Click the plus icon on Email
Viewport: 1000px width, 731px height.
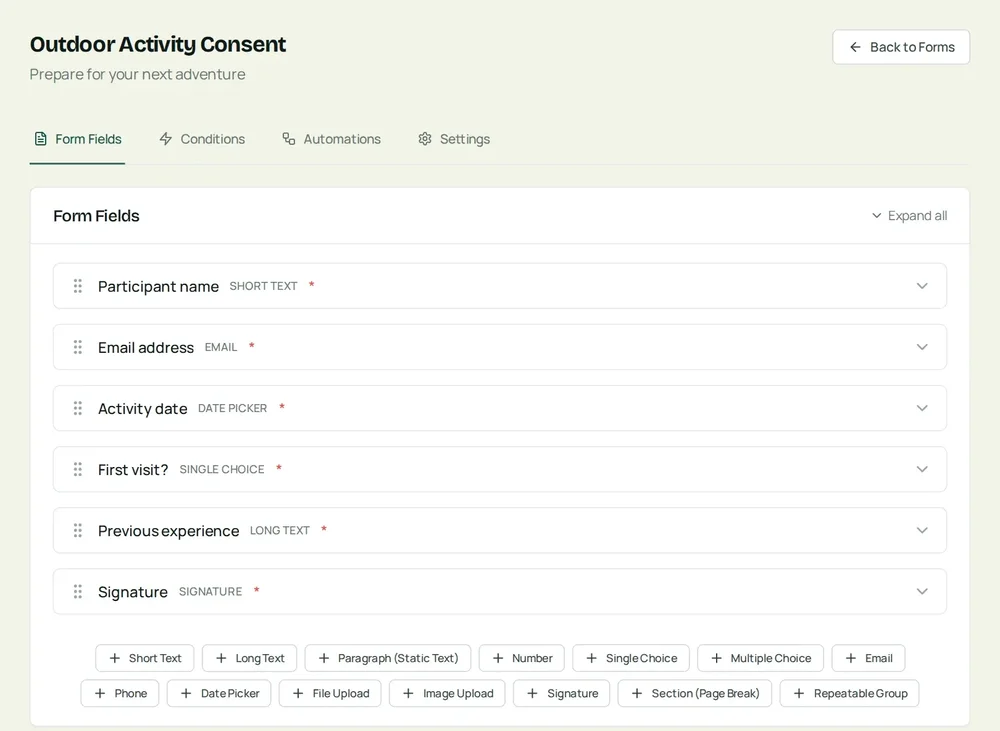[851, 658]
